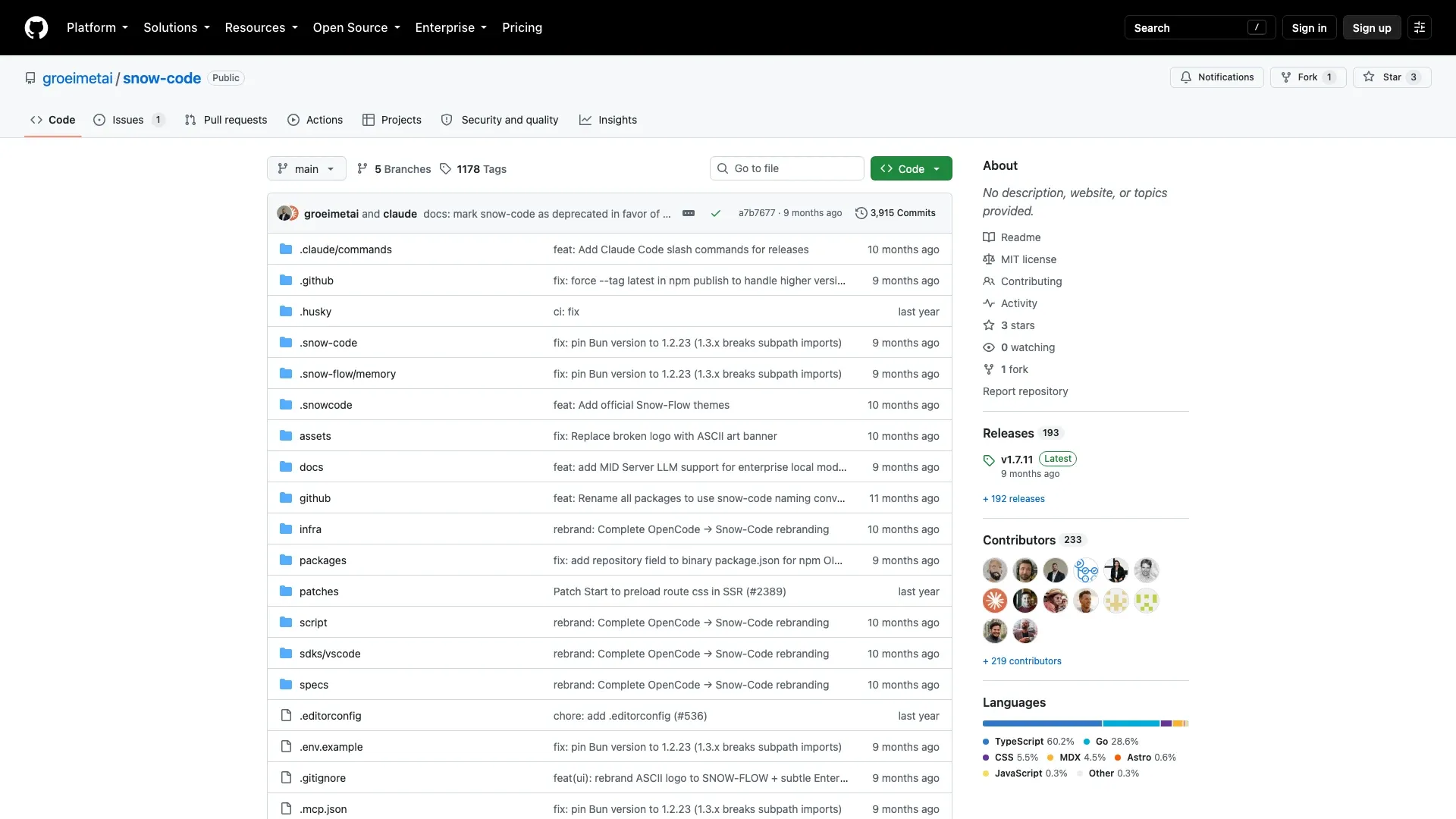
Task: Open the a7b7677 commit hash
Action: (756, 213)
